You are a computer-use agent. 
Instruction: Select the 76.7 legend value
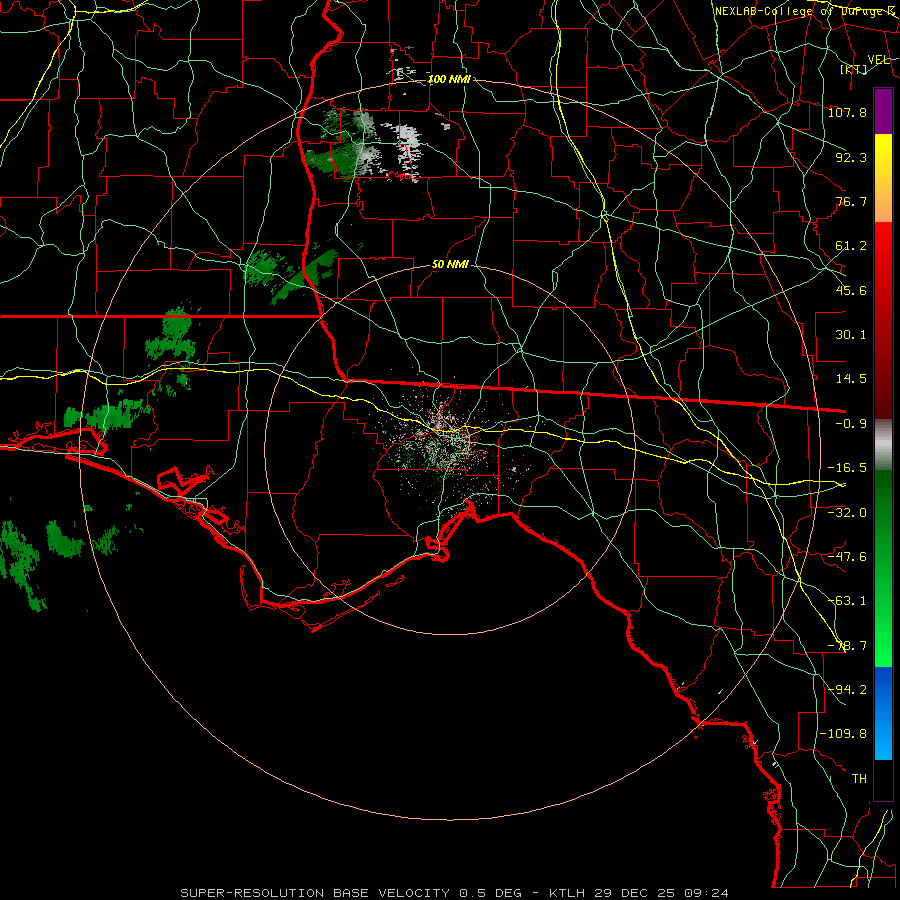(851, 201)
